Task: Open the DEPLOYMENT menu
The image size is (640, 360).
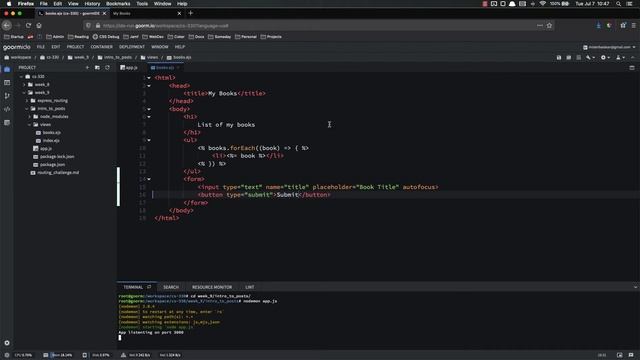Action: tap(132, 47)
